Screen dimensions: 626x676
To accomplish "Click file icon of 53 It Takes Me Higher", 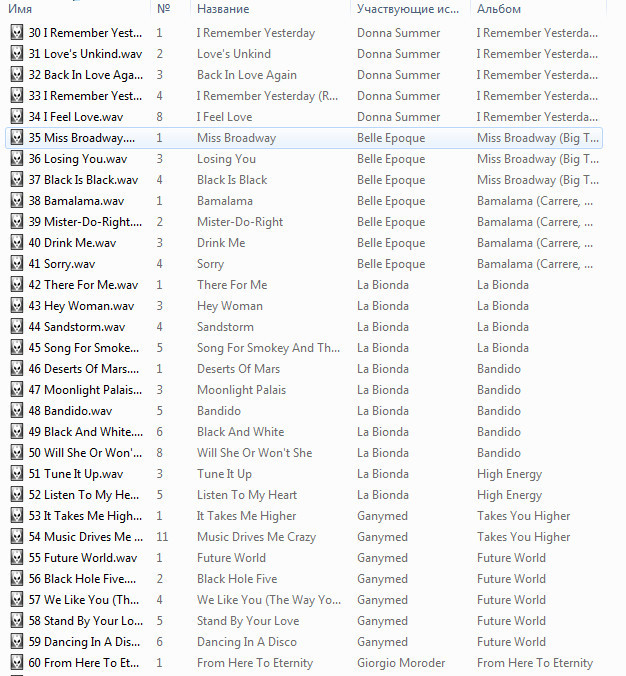I will [x=17, y=516].
